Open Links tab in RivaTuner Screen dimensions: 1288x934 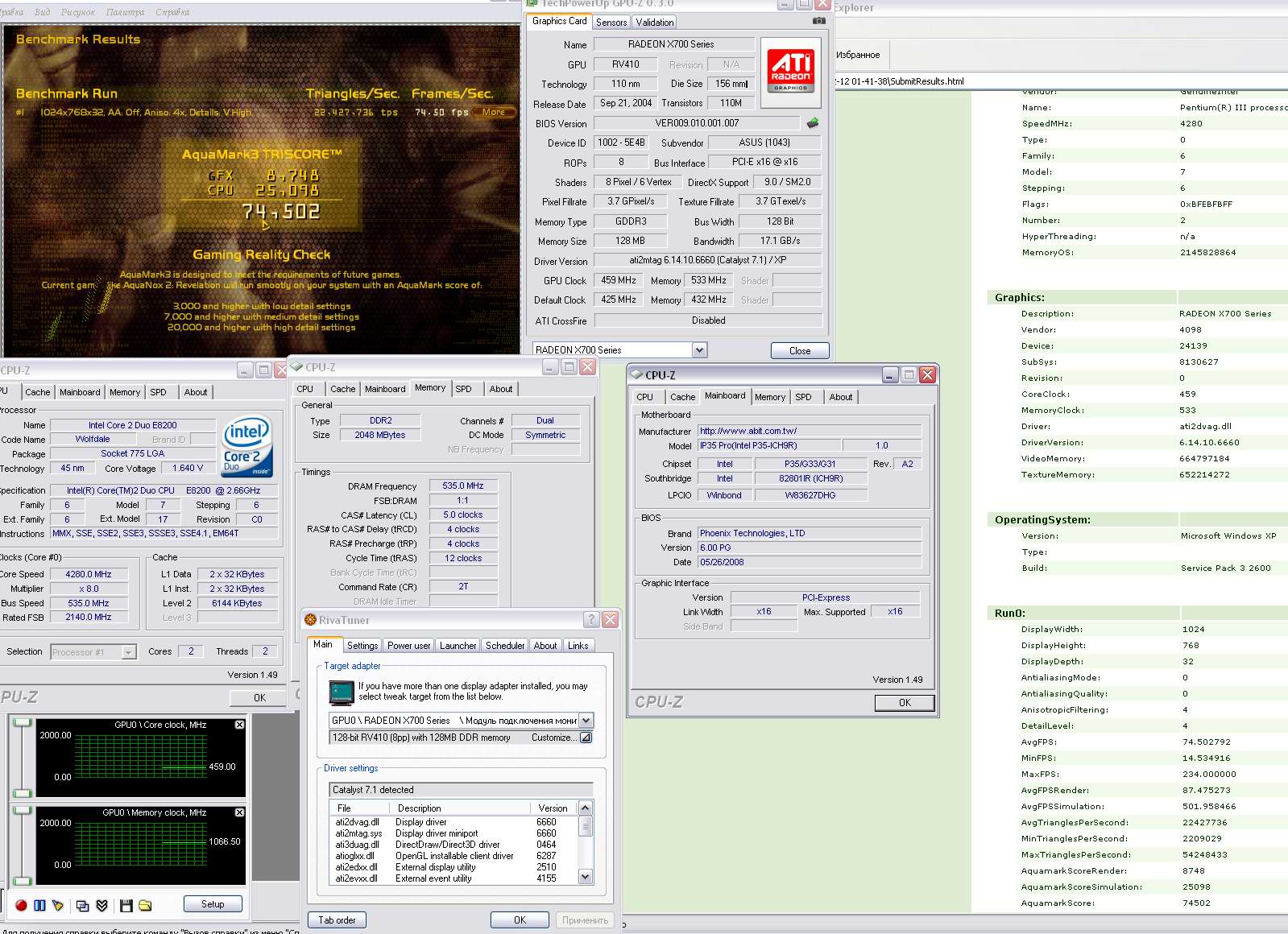578,646
